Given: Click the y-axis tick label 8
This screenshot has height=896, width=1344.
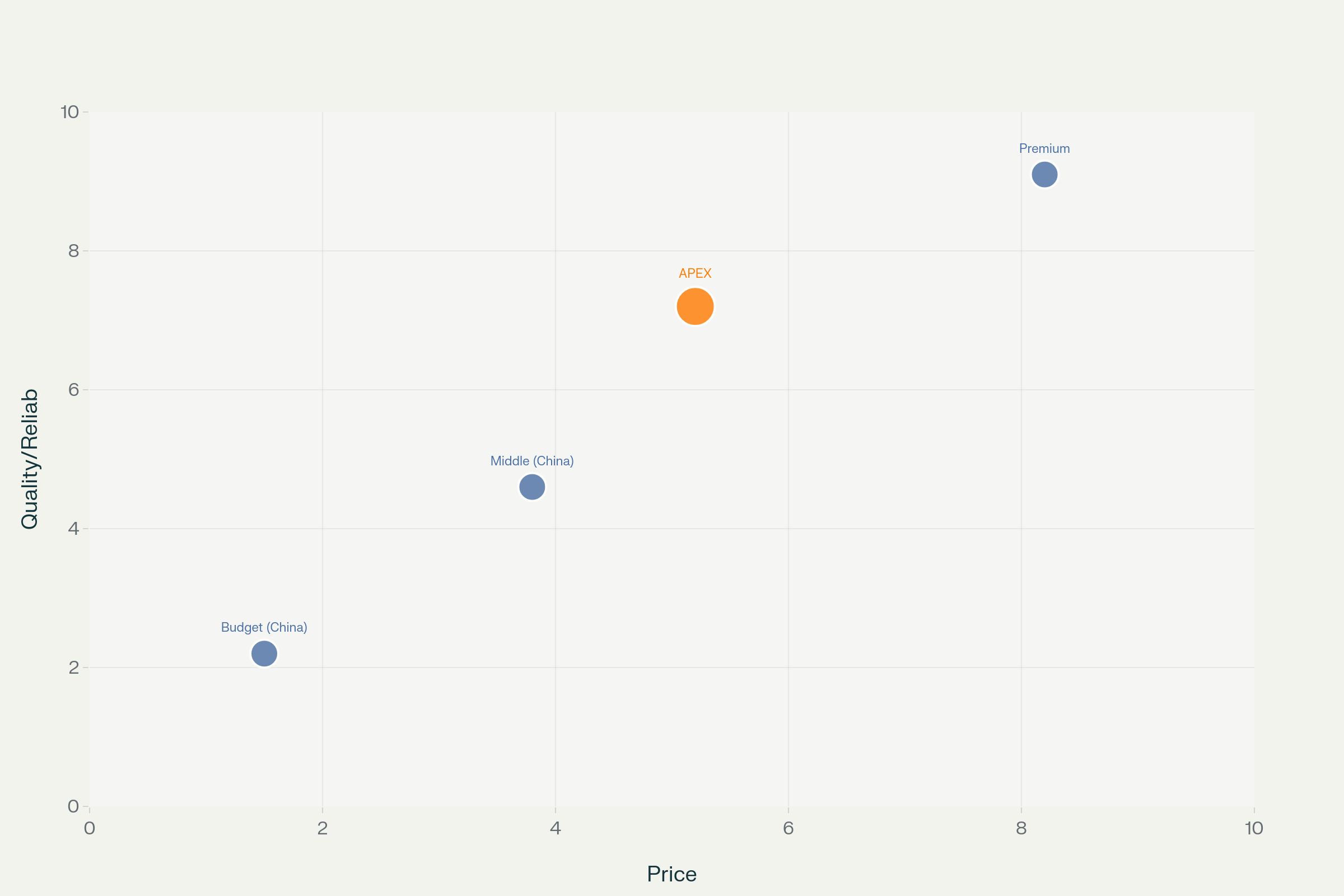Looking at the screenshot, I should pos(74,250).
